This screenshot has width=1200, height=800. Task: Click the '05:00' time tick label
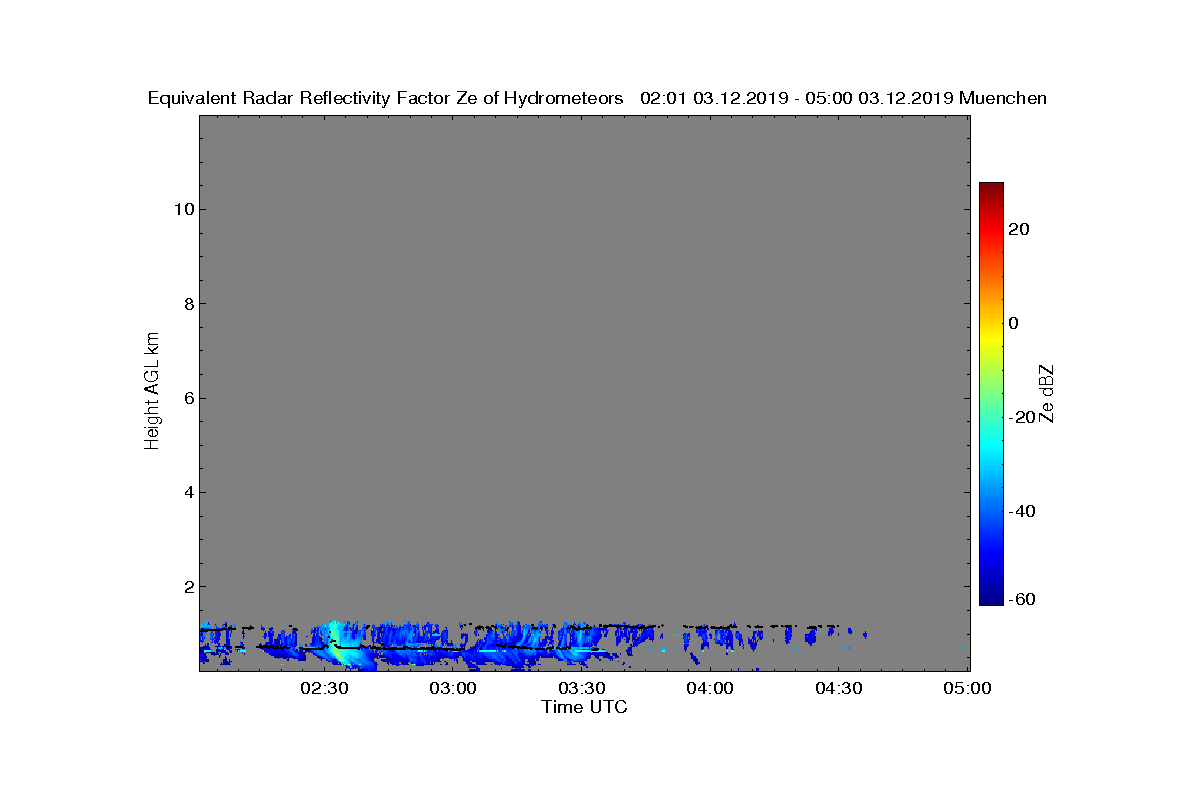pos(968,688)
